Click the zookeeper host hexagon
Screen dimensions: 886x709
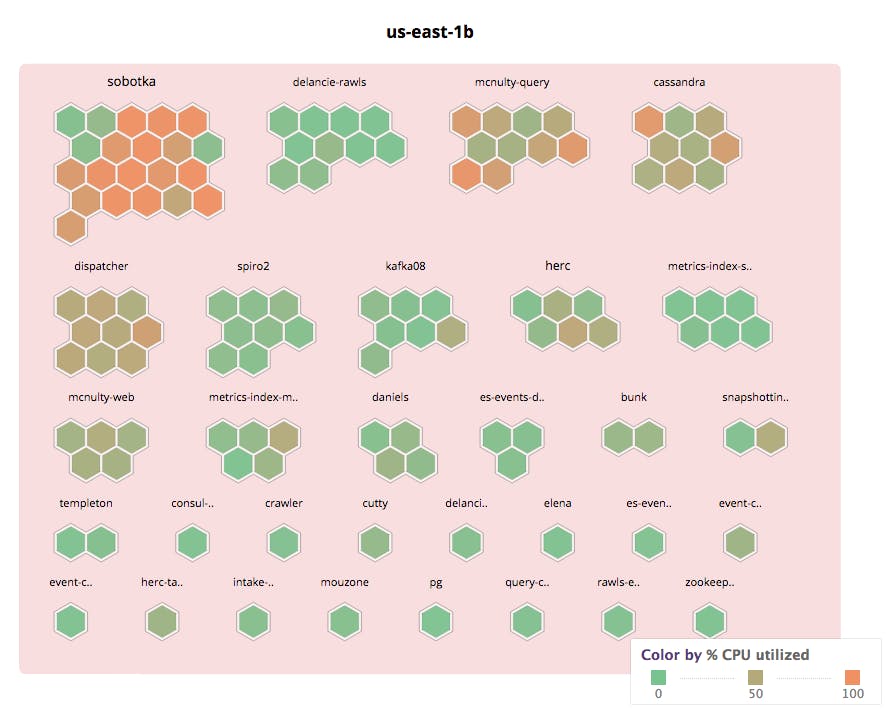coord(710,621)
